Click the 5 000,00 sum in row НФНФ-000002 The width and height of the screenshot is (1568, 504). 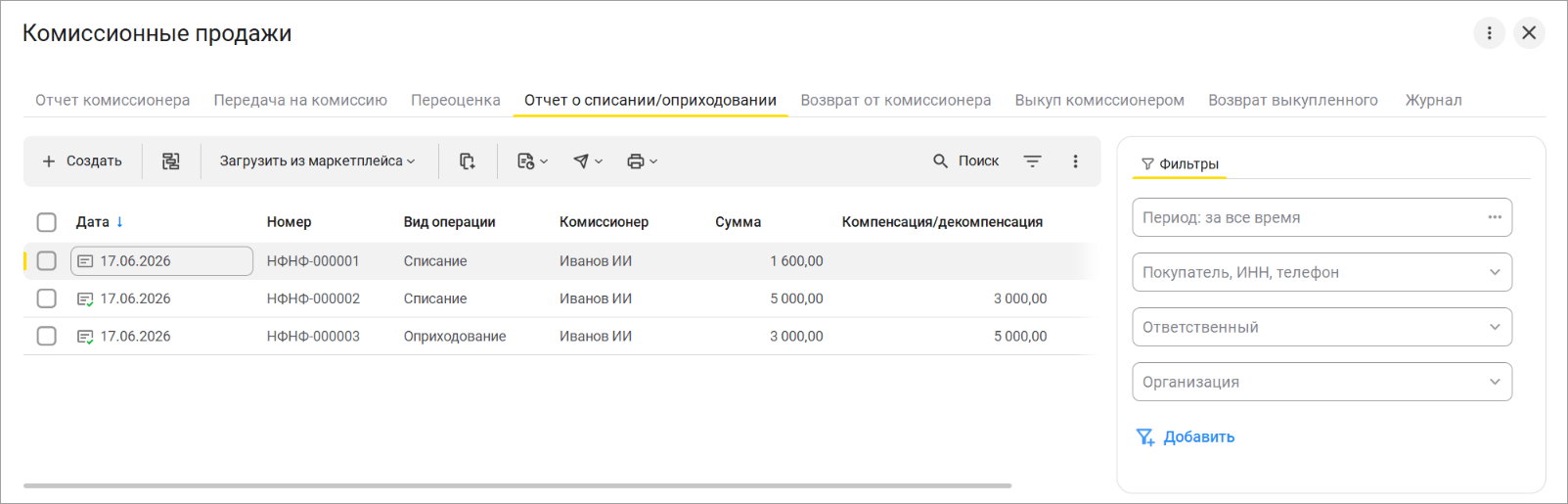[x=796, y=298]
